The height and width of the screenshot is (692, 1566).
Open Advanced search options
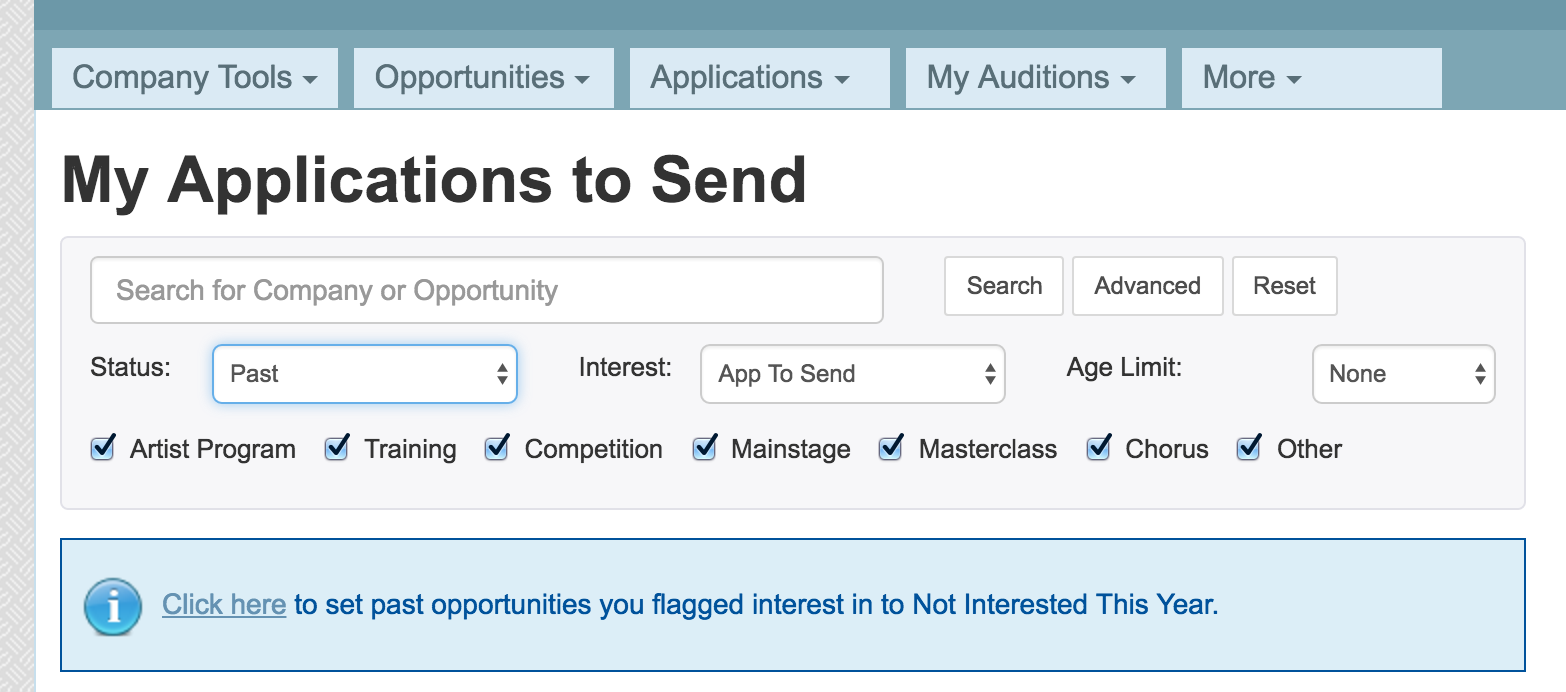pos(1147,286)
